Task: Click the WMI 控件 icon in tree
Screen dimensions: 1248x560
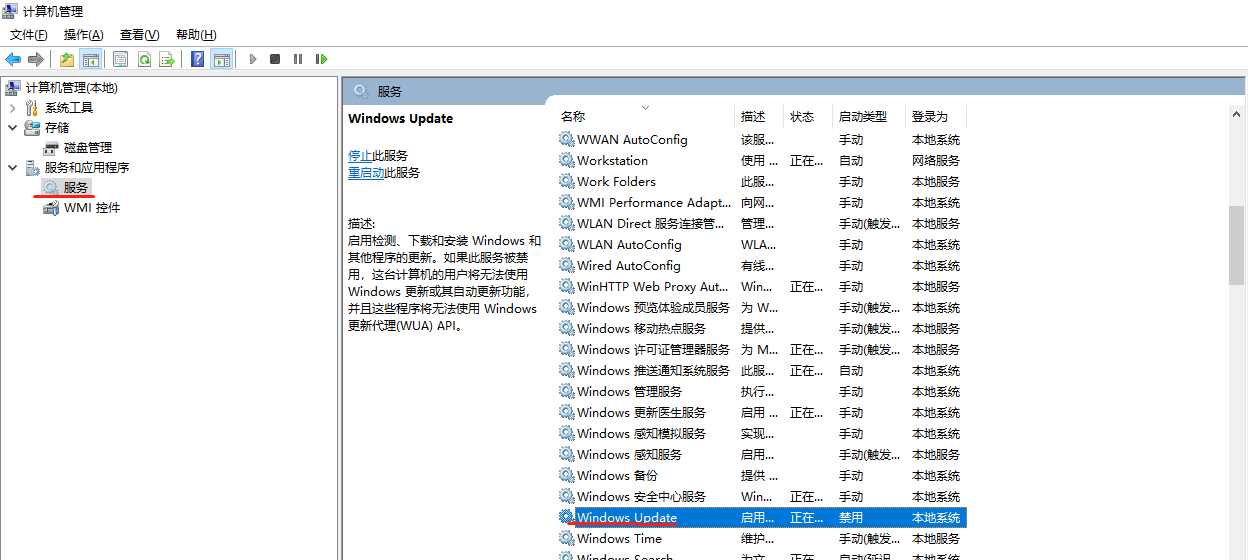Action: pos(51,207)
